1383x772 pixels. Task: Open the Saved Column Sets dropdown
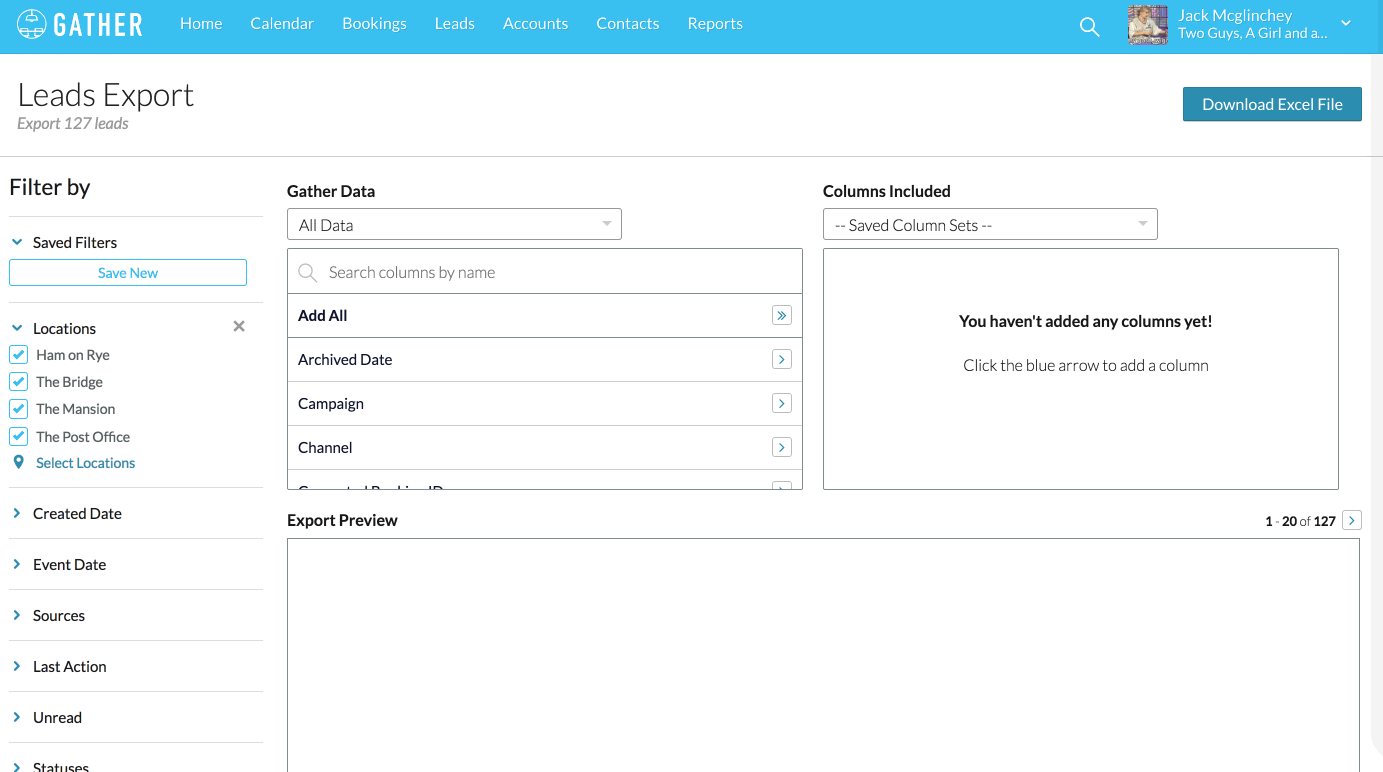click(x=989, y=225)
